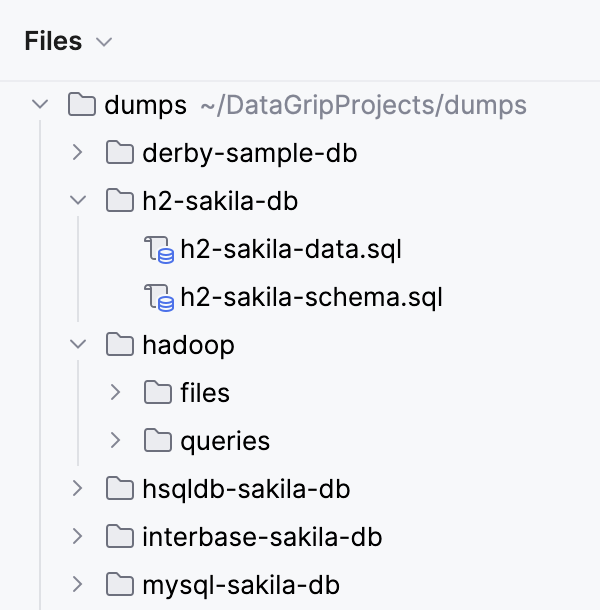The image size is (600, 610).
Task: Click the SQL file icon for h2-sakila-data.sql
Action: [x=159, y=249]
